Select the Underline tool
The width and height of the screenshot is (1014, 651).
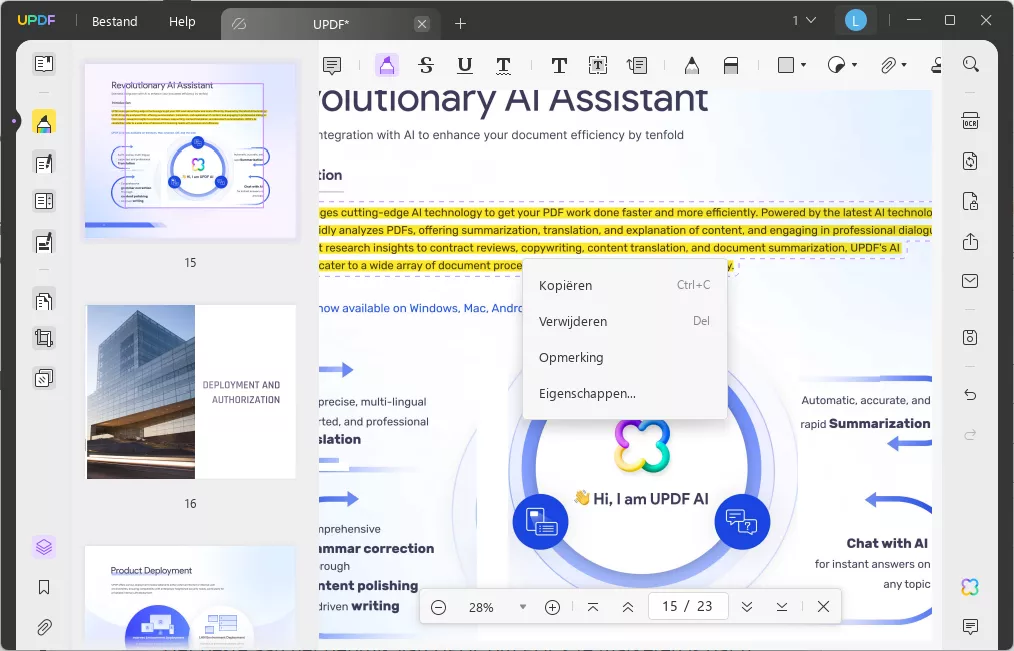click(x=464, y=65)
